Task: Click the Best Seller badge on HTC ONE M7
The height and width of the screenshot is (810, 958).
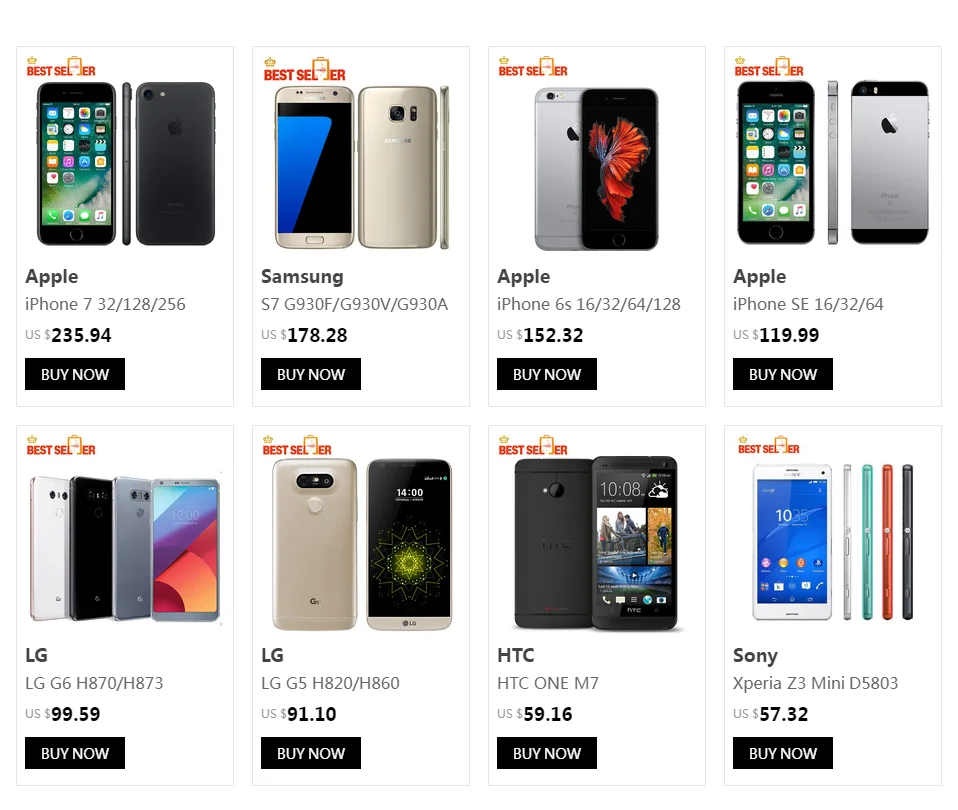Action: pos(533,445)
